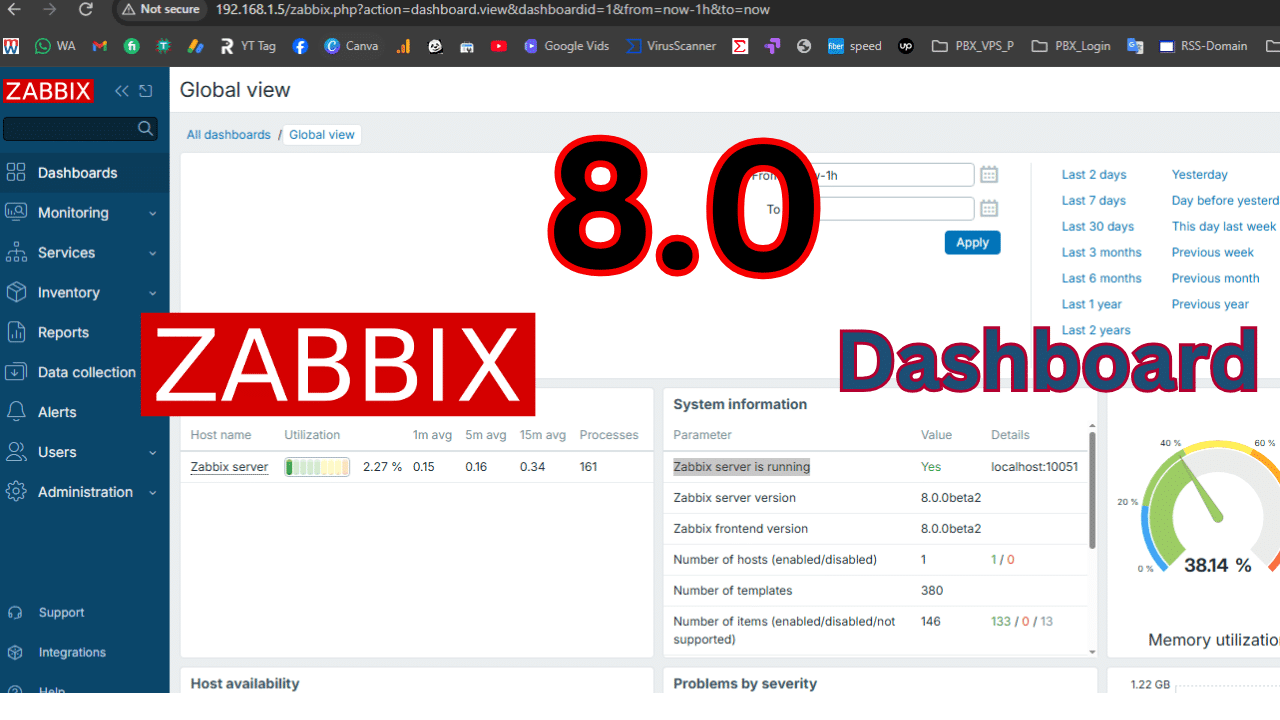
Task: Open the All dashboards breadcrumb link
Action: tap(229, 135)
